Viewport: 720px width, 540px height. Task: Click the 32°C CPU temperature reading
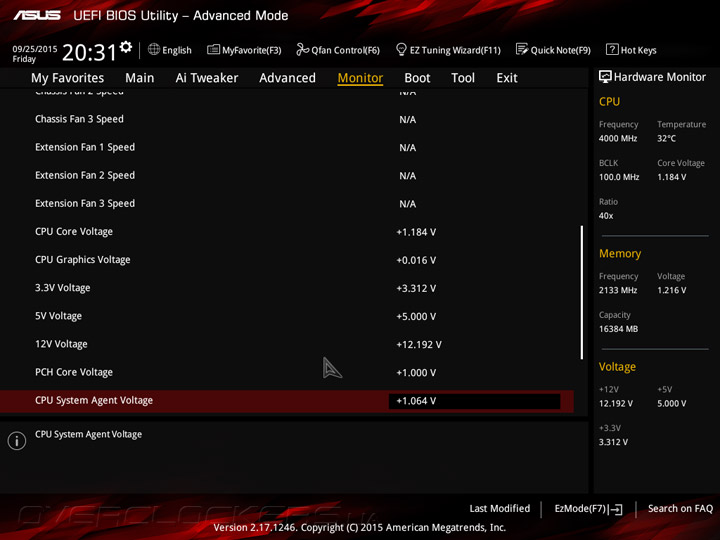666,138
